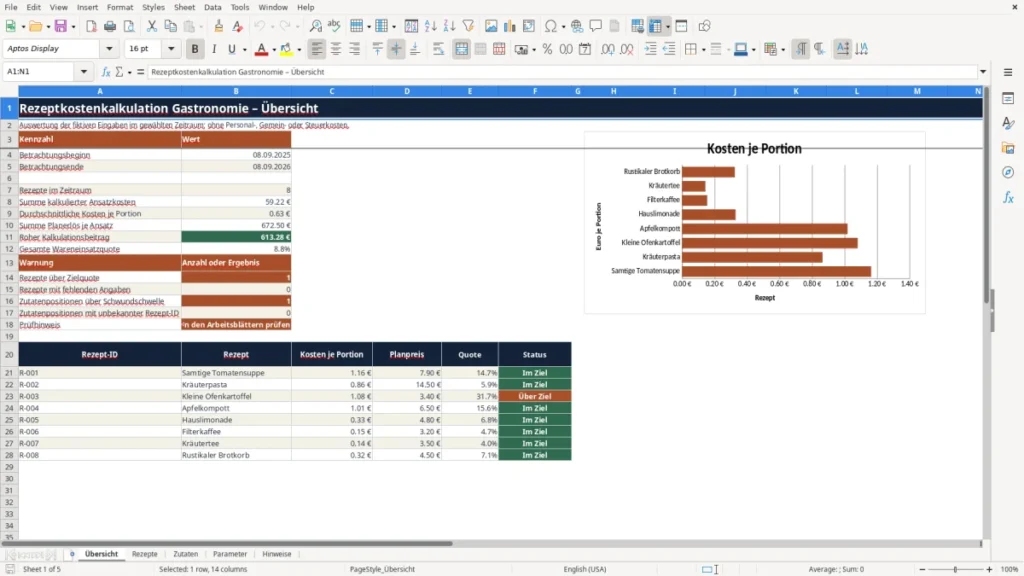Screen dimensions: 1024x576
Task: Select column header B
Action: click(x=236, y=91)
